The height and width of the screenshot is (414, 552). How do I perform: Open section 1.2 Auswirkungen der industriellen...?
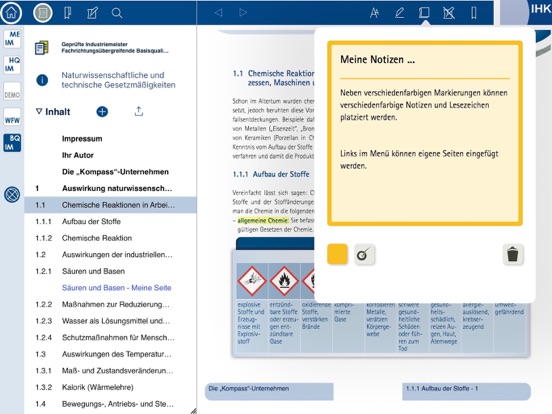111,255
